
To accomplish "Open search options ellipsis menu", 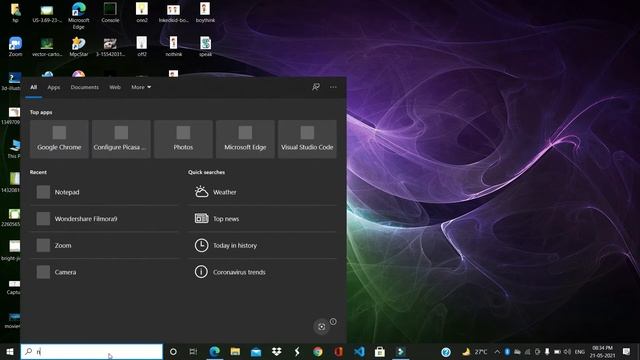I will coord(333,87).
